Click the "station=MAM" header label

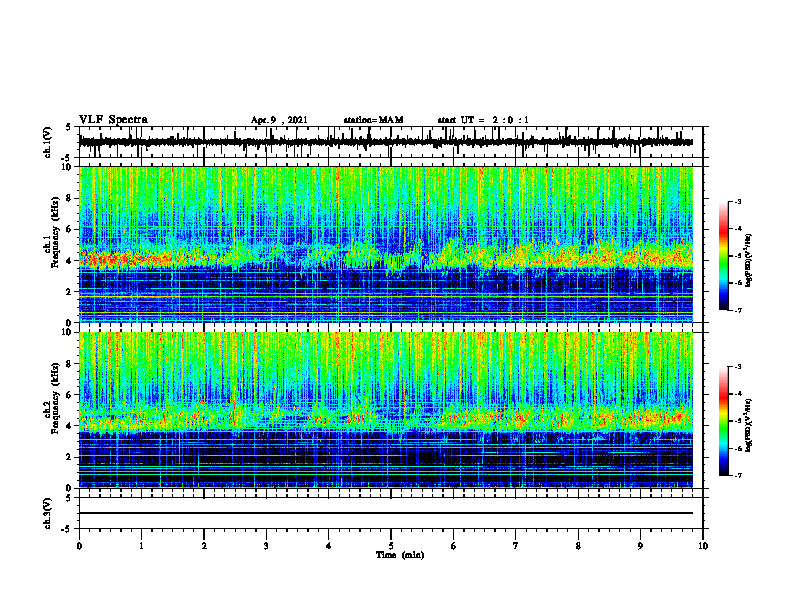[x=373, y=120]
